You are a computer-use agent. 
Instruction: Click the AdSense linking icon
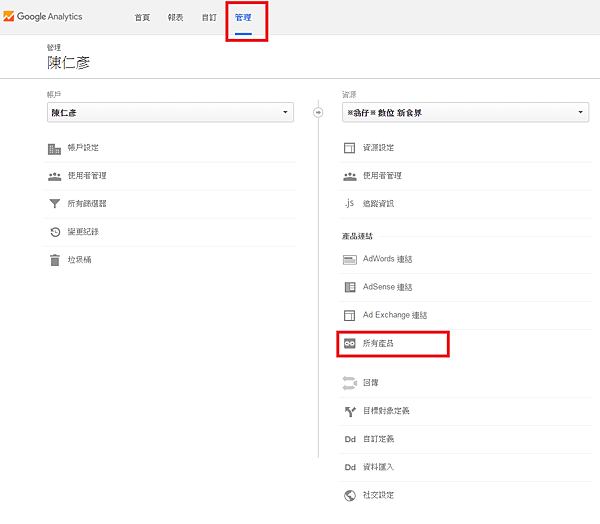click(350, 287)
